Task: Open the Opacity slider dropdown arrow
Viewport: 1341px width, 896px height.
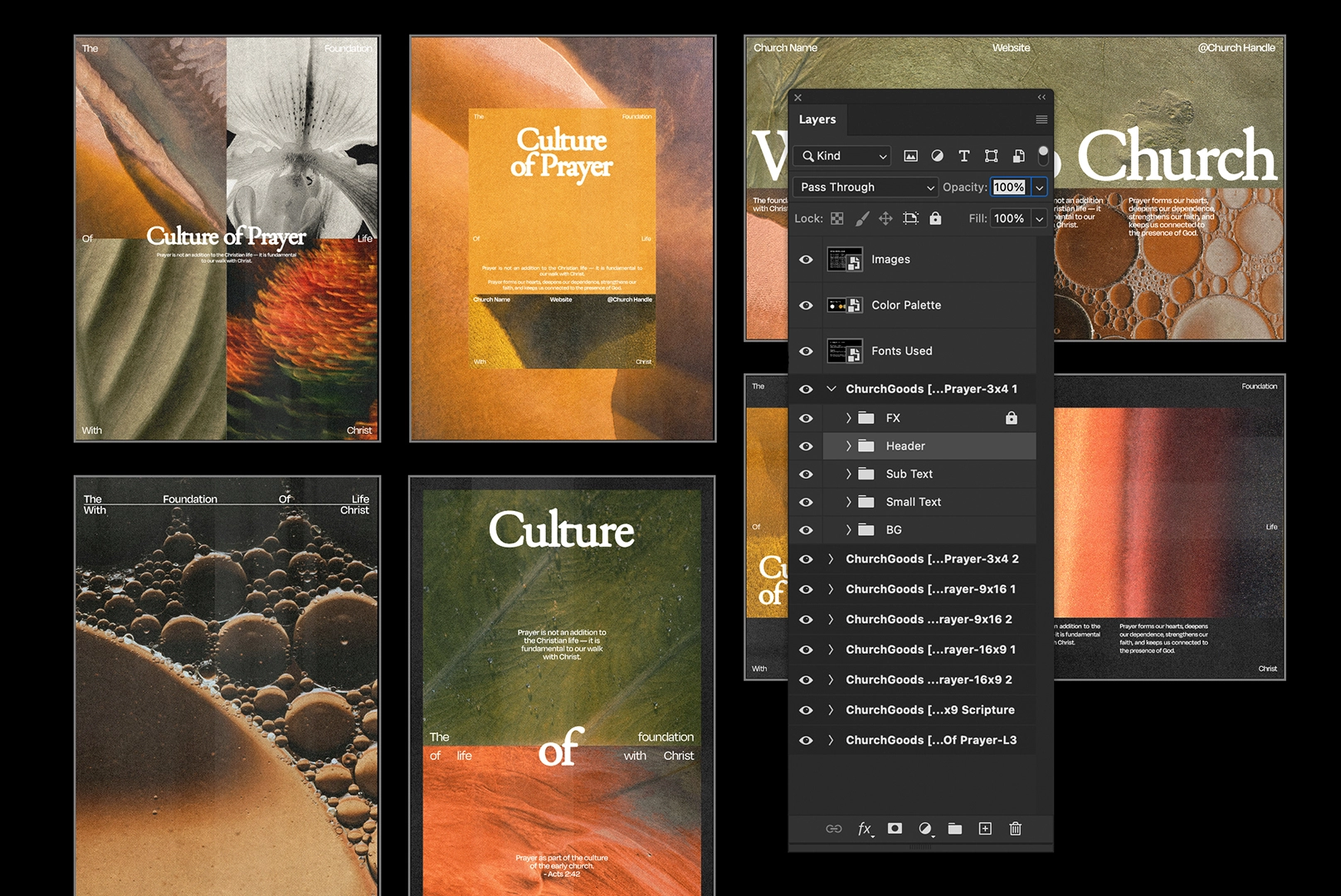Action: tap(1039, 187)
